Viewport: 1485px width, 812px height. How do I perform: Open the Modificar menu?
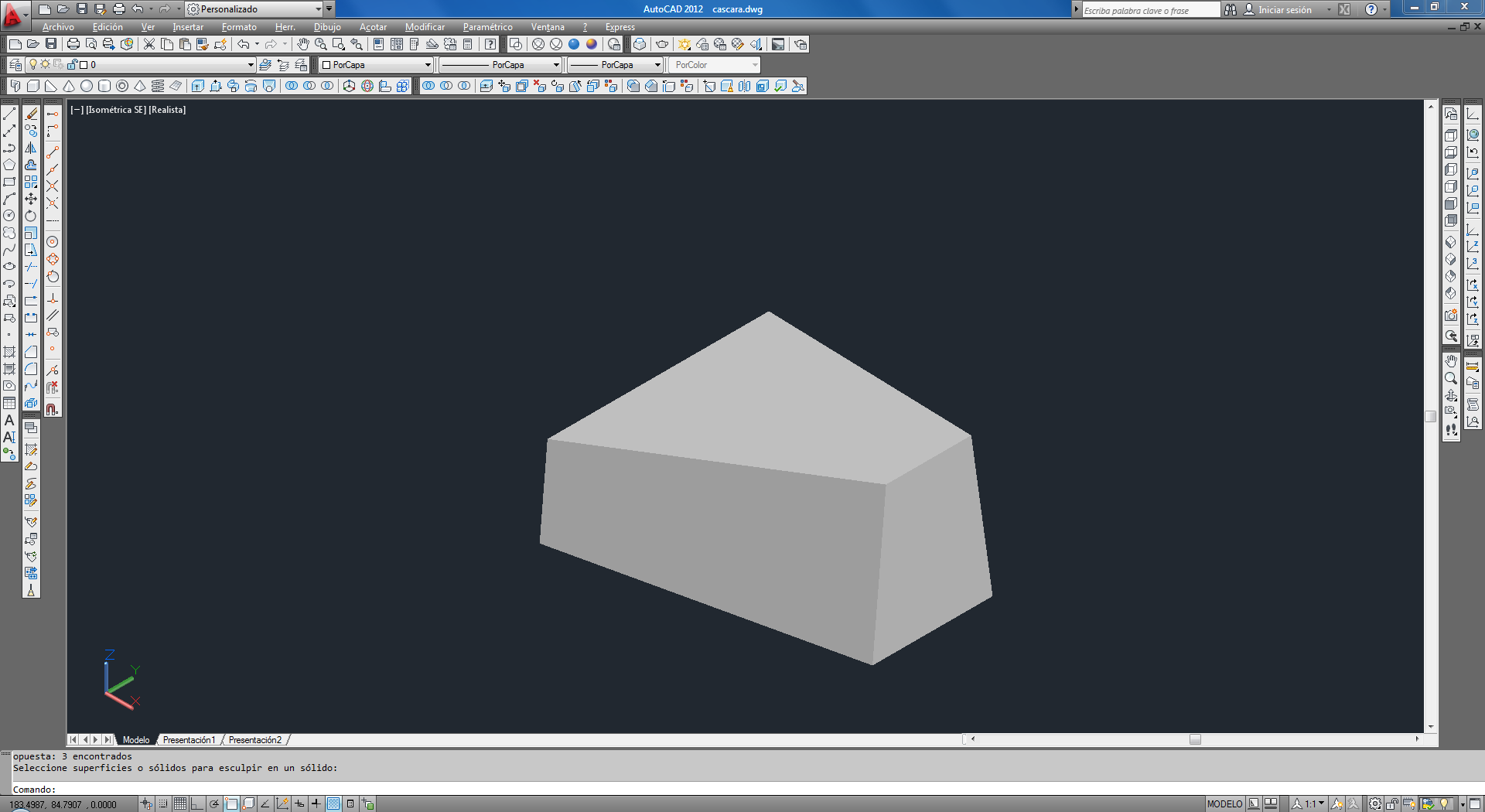[x=425, y=27]
